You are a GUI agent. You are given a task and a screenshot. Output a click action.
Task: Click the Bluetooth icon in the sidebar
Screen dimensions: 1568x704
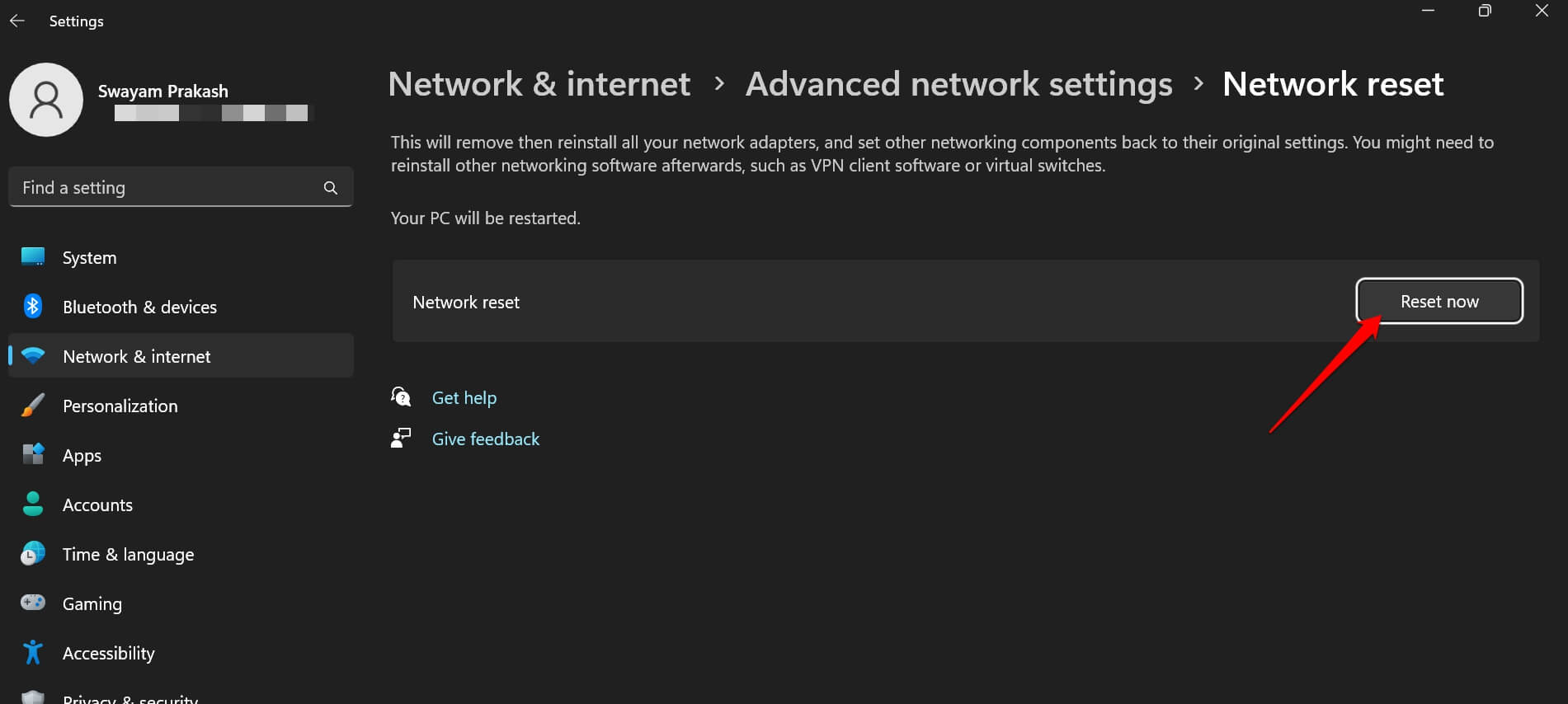(x=33, y=307)
